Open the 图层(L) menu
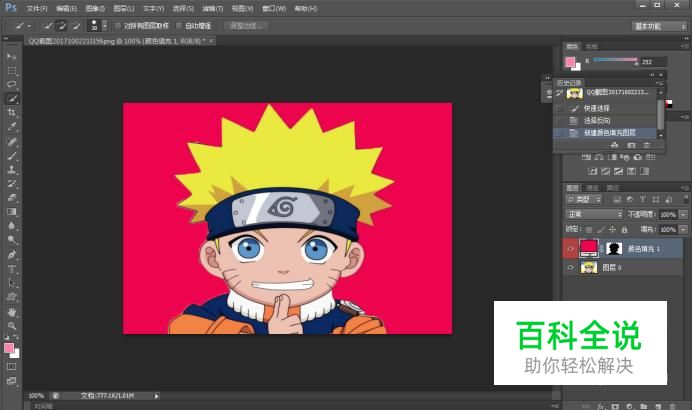The width and height of the screenshot is (692, 410). point(124,8)
